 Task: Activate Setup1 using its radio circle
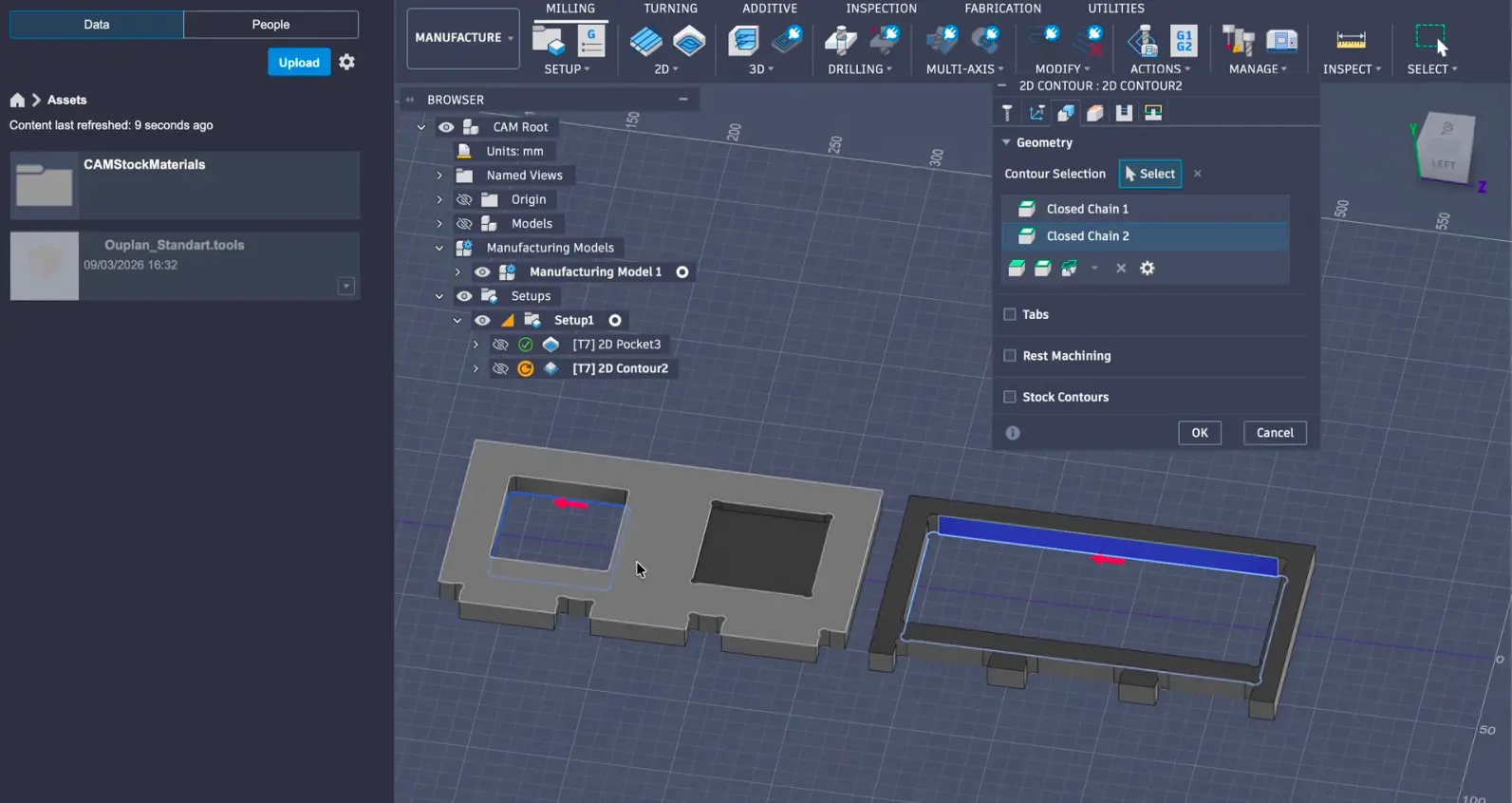(615, 321)
